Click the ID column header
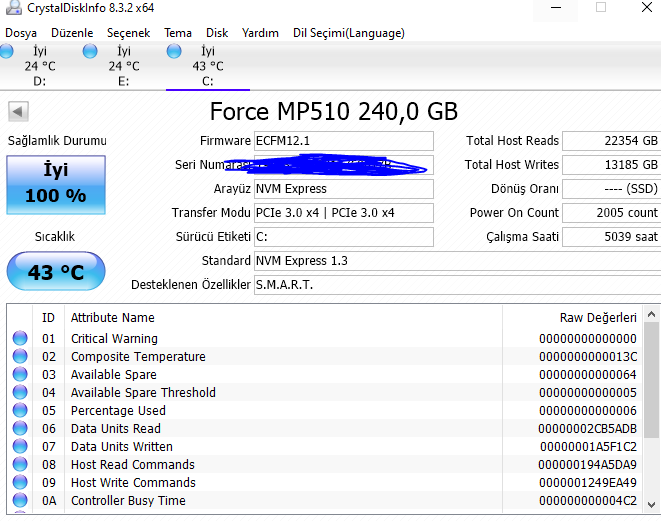 [x=48, y=317]
